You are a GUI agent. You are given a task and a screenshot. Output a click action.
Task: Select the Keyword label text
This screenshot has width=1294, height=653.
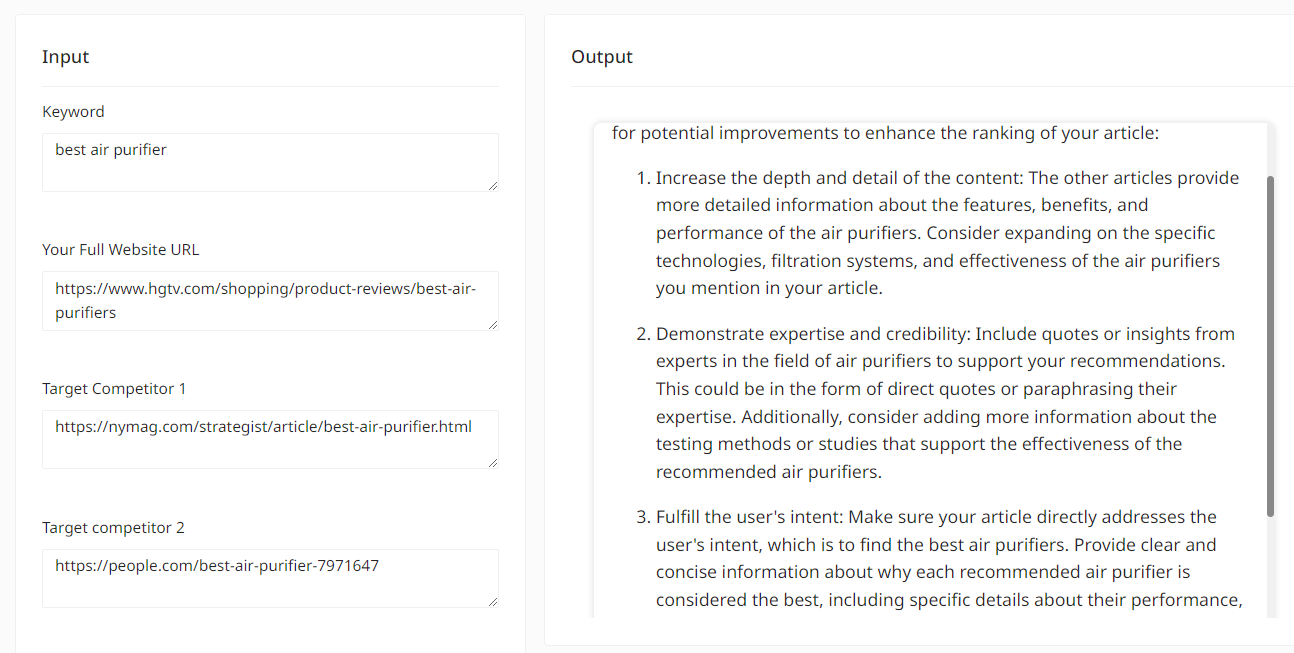[73, 111]
